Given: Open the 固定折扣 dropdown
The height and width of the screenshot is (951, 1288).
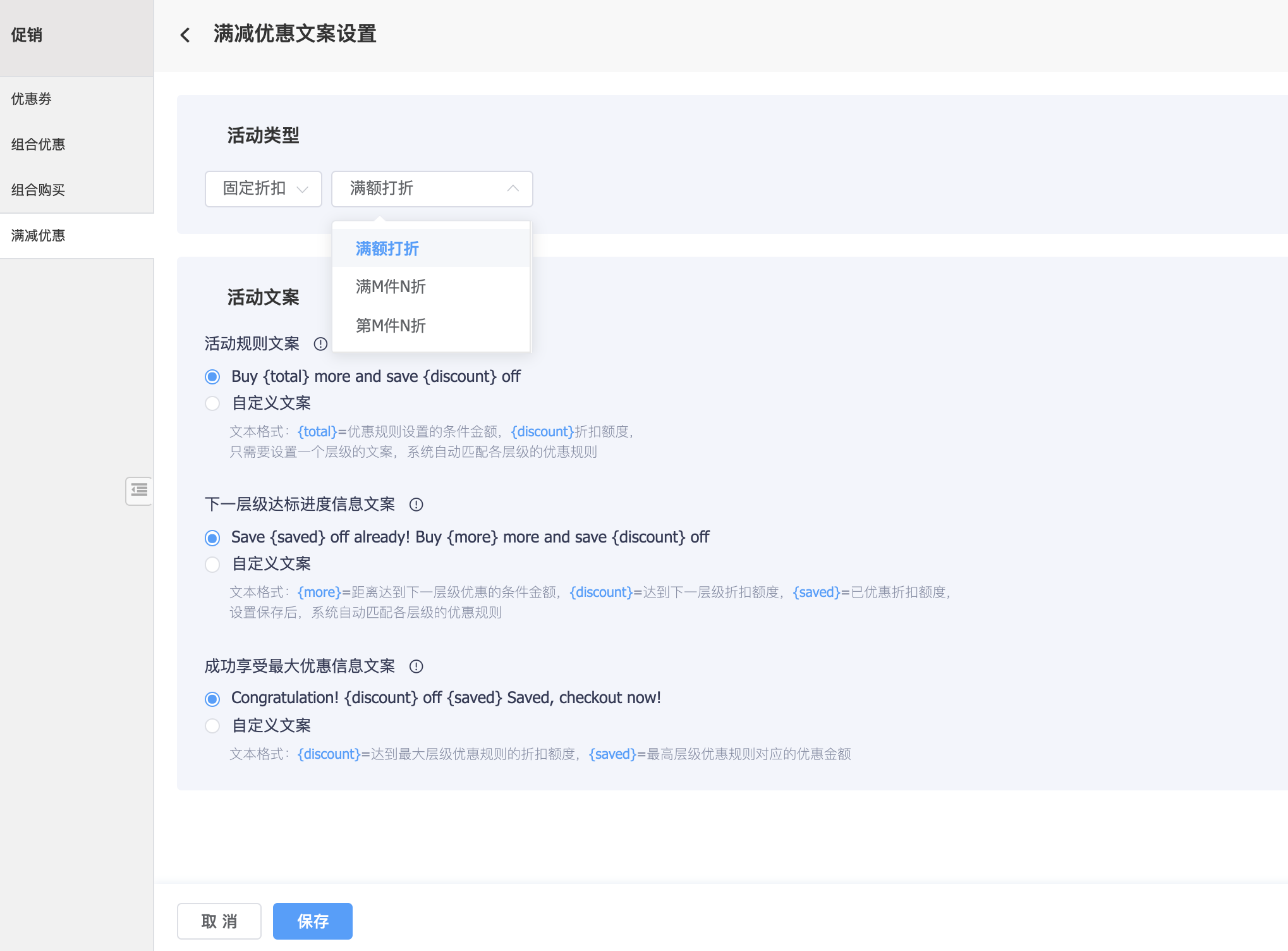Looking at the screenshot, I should (x=263, y=188).
